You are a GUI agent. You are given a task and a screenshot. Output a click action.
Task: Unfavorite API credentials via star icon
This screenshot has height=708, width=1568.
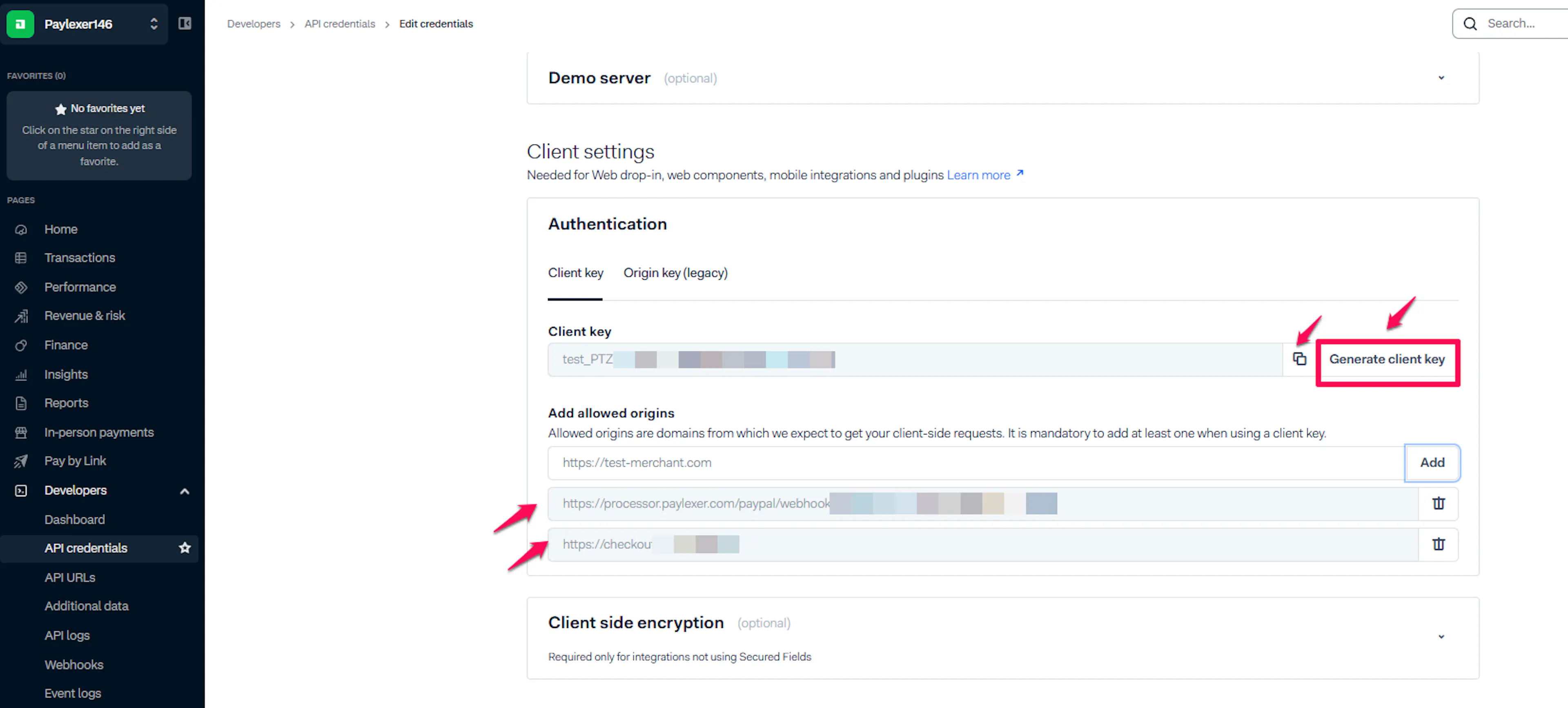click(x=185, y=548)
